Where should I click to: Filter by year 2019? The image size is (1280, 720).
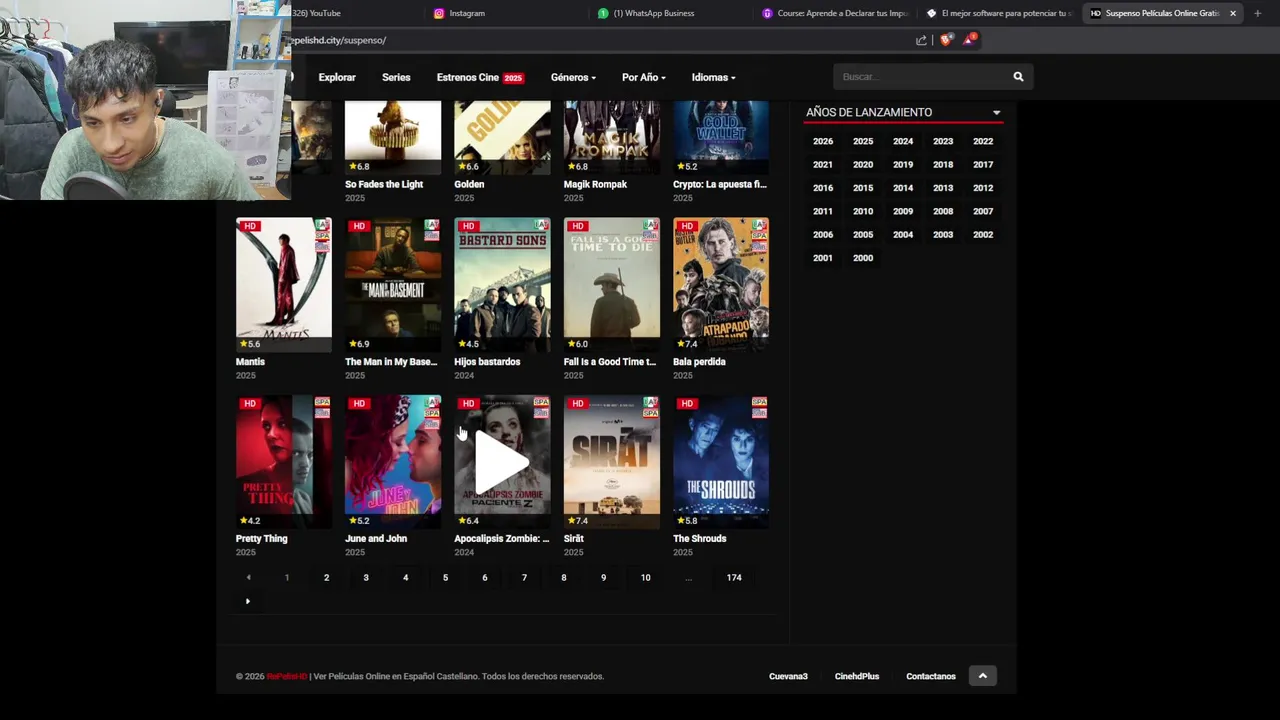[903, 165]
